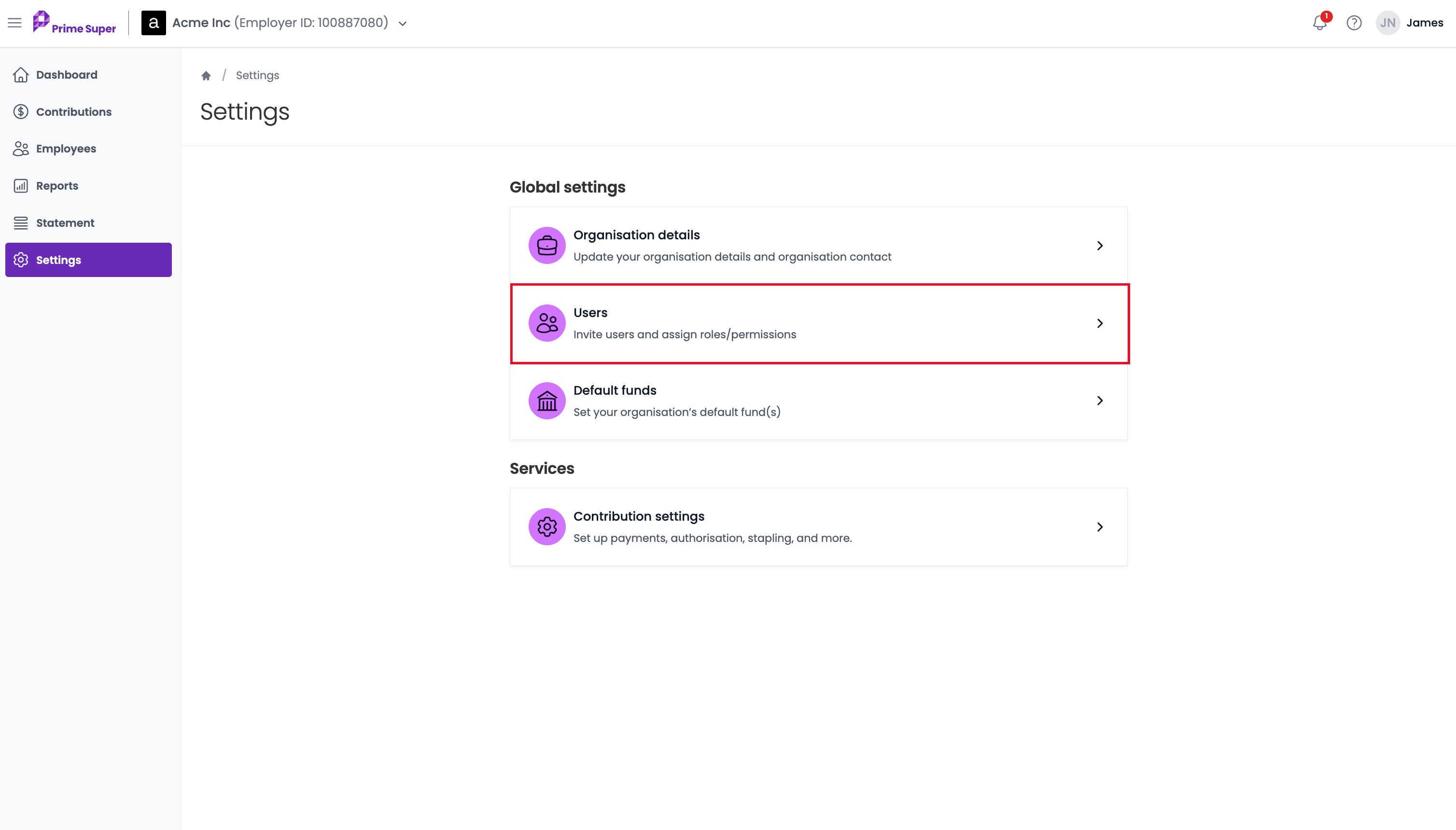The height and width of the screenshot is (830, 1456).
Task: Click the Users people icon
Action: point(546,323)
